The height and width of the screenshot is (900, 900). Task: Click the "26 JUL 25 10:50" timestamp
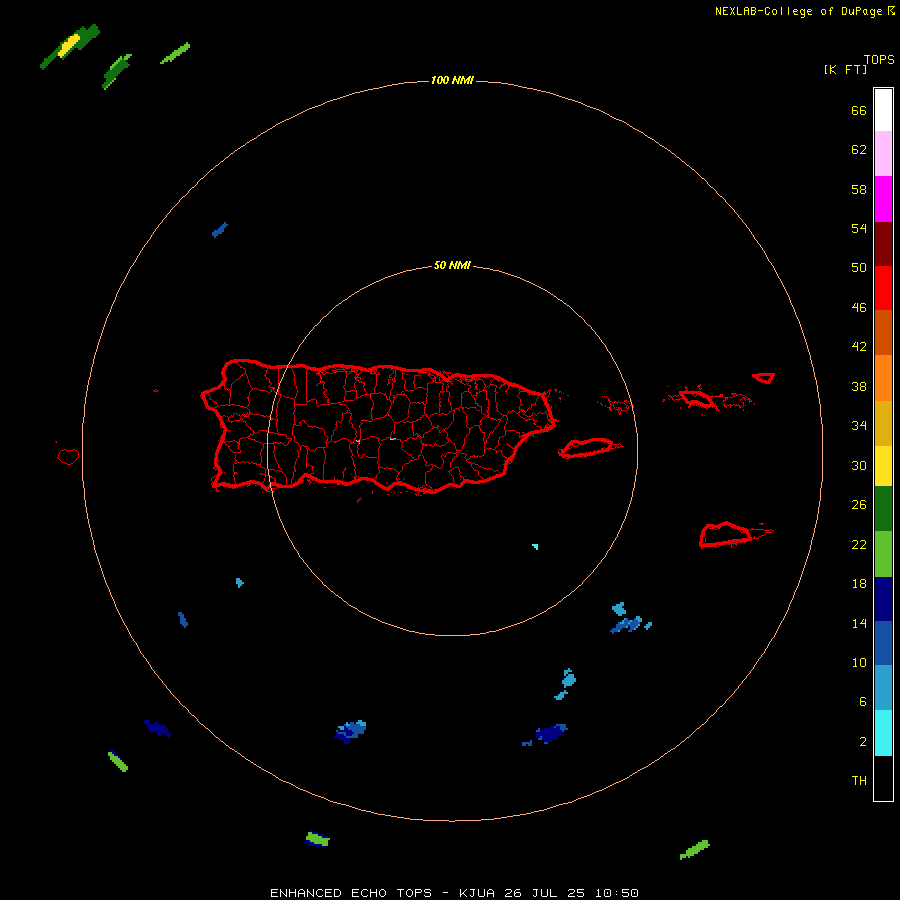(x=572, y=893)
